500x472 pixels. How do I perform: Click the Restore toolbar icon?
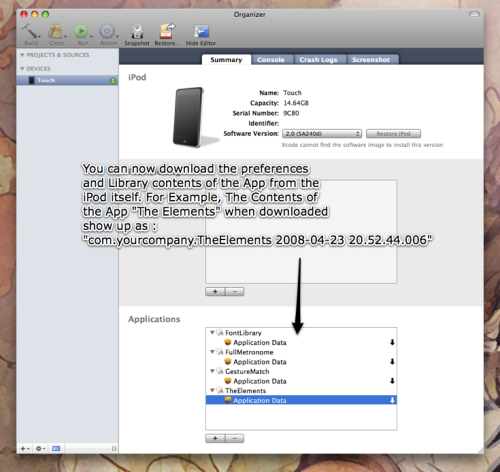[166, 32]
